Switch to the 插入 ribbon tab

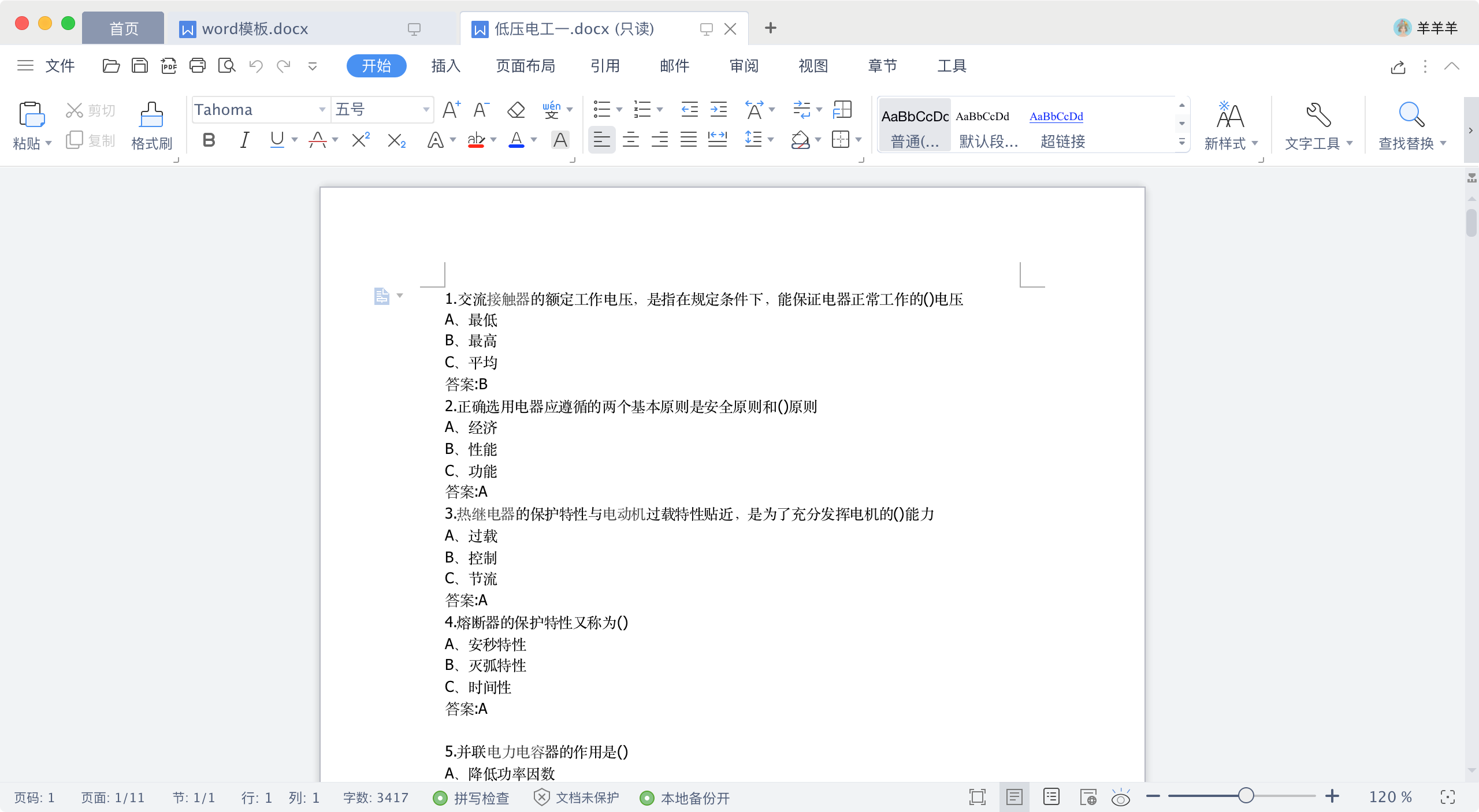445,66
